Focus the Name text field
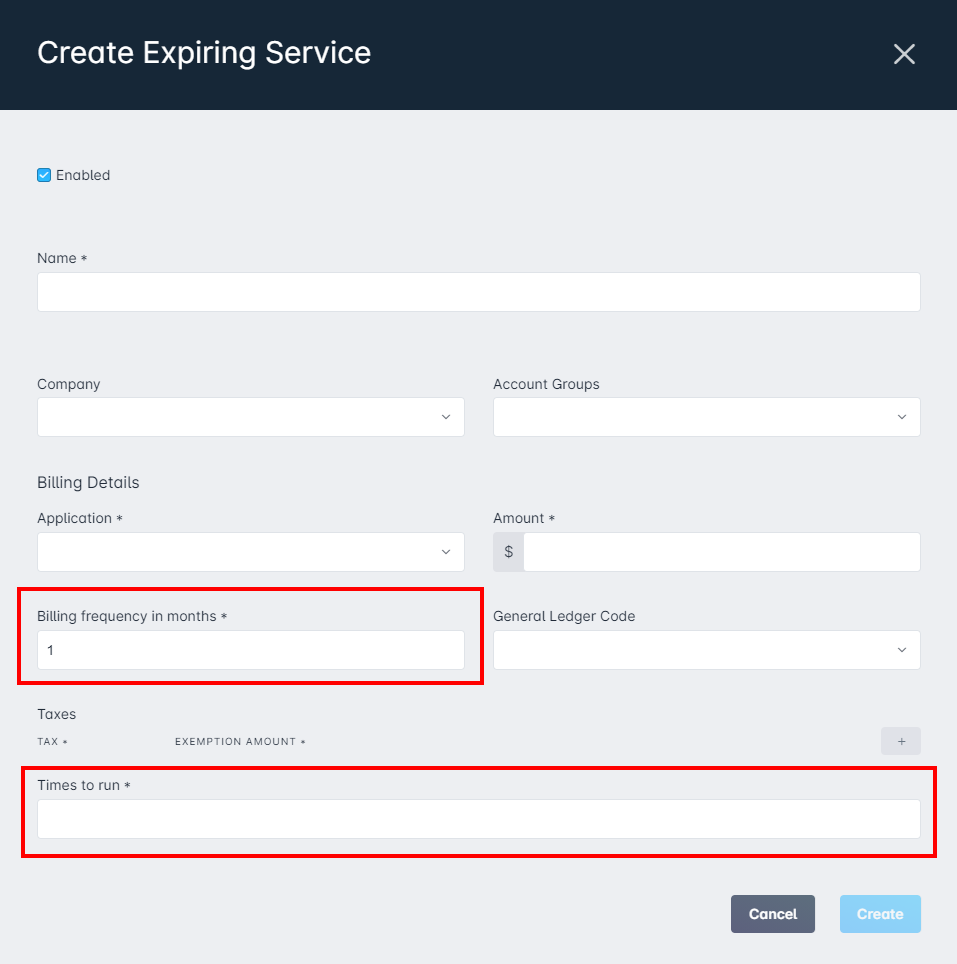 478,292
